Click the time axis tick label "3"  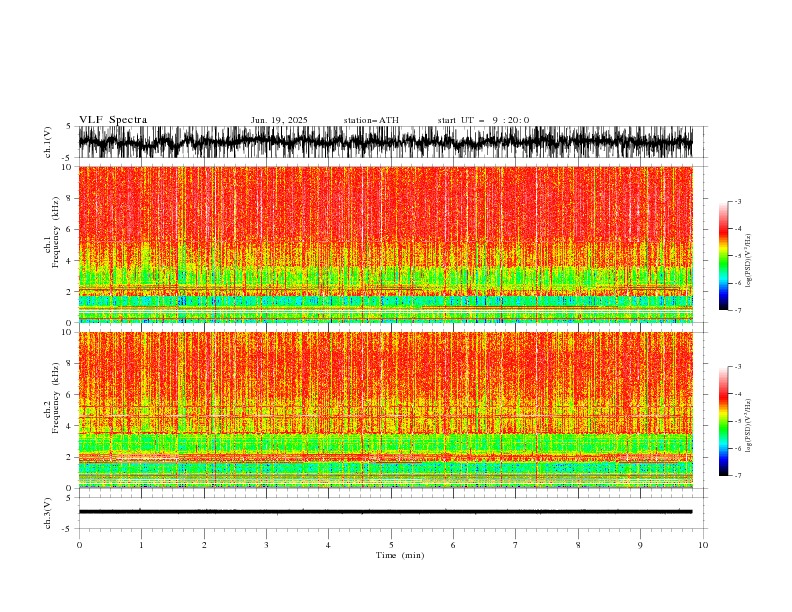(266, 545)
